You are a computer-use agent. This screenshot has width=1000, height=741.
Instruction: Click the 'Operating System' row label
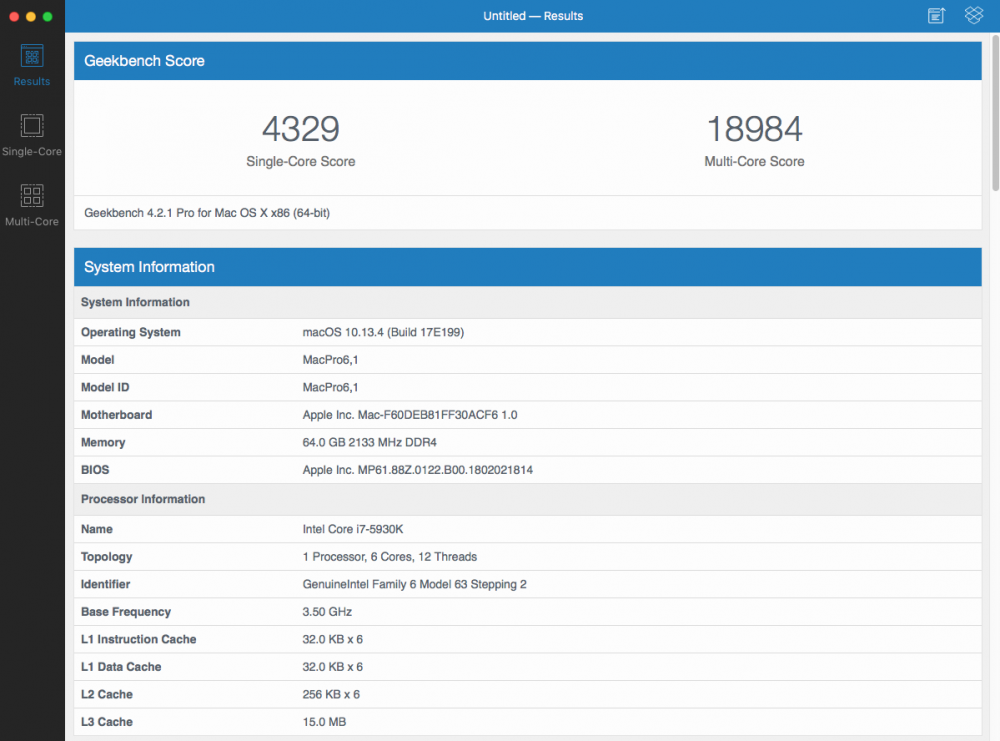tap(131, 332)
